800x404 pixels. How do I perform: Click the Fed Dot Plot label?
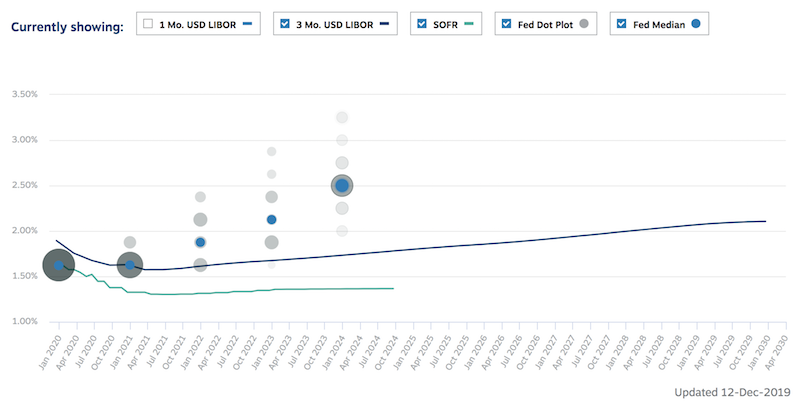click(x=545, y=24)
